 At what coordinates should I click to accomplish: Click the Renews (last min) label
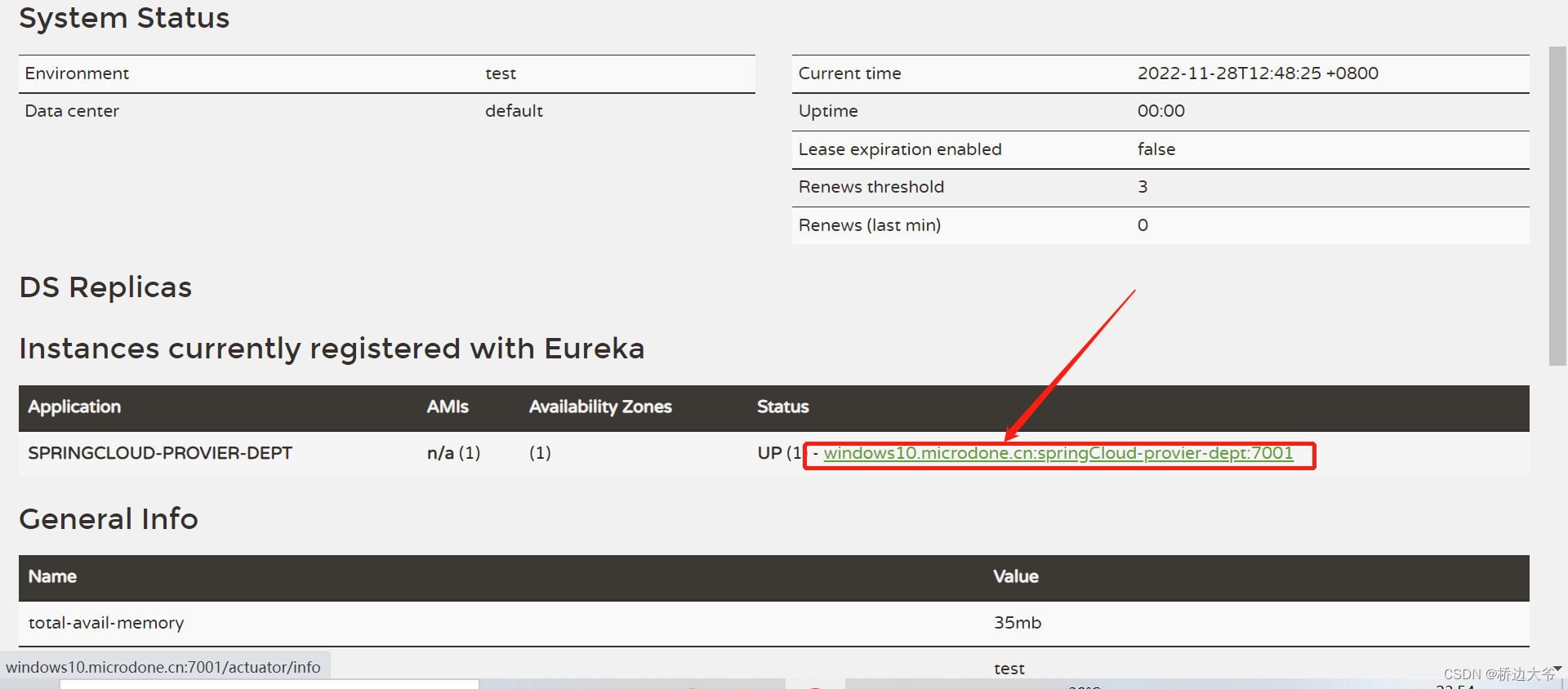tap(869, 225)
